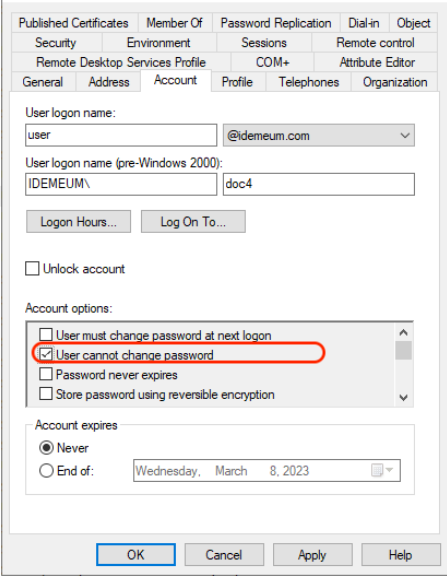Select the Never radio button

(x=46, y=447)
